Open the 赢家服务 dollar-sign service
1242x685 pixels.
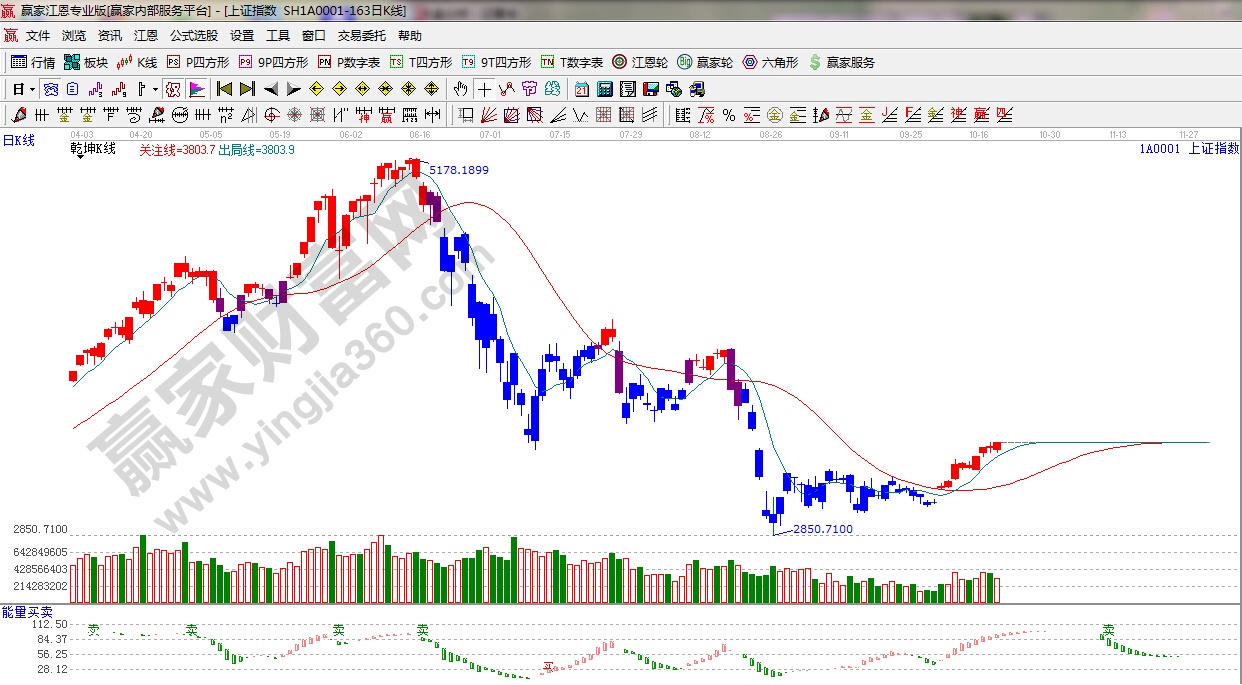(x=841, y=62)
